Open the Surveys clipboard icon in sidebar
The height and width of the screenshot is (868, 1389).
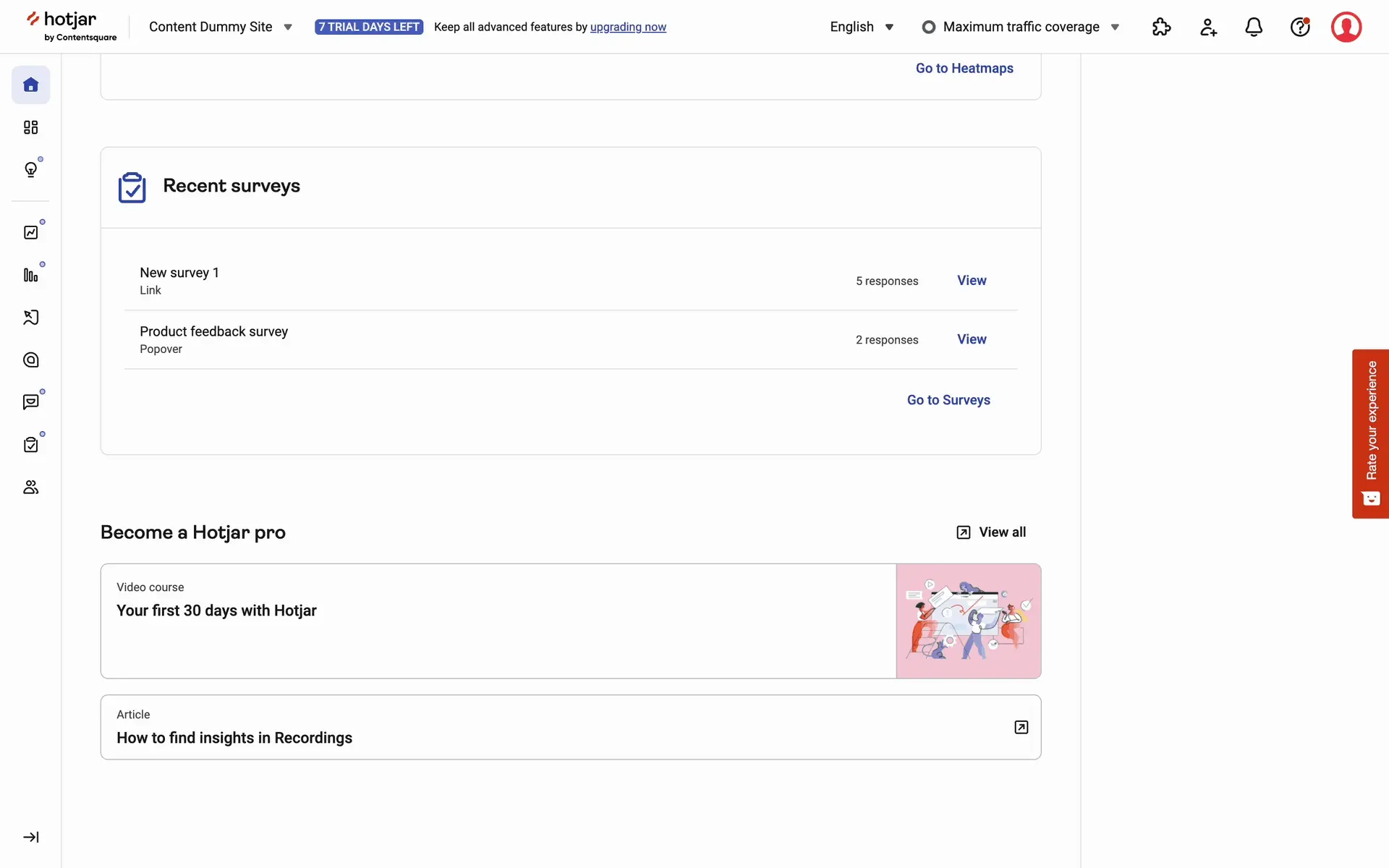pyautogui.click(x=30, y=445)
